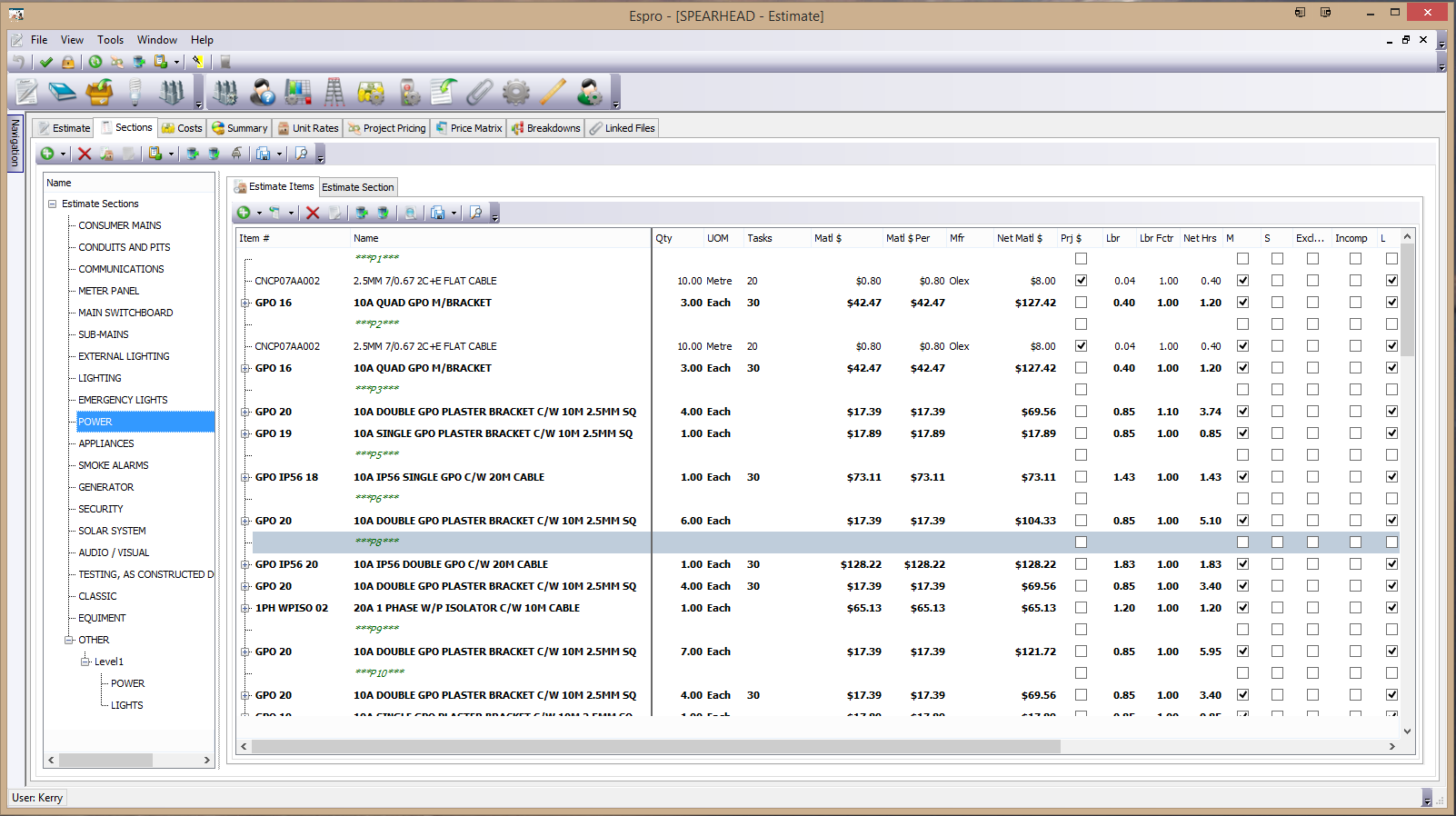Toggle the L checkbox on the 1PH WPISO 02 row
1456x816 pixels.
pyautogui.click(x=1391, y=608)
